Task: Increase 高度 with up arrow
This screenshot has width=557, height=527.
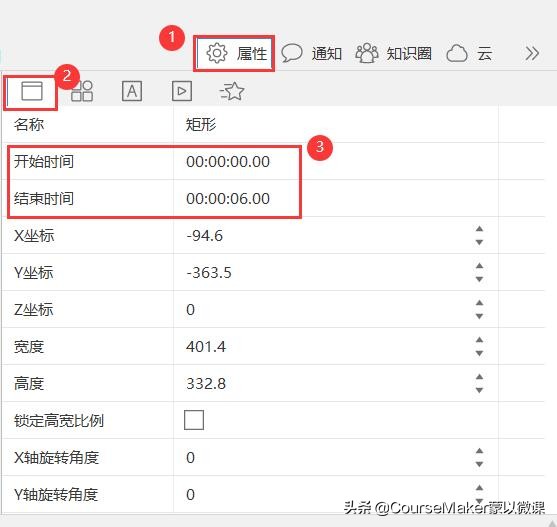Action: click(x=479, y=377)
